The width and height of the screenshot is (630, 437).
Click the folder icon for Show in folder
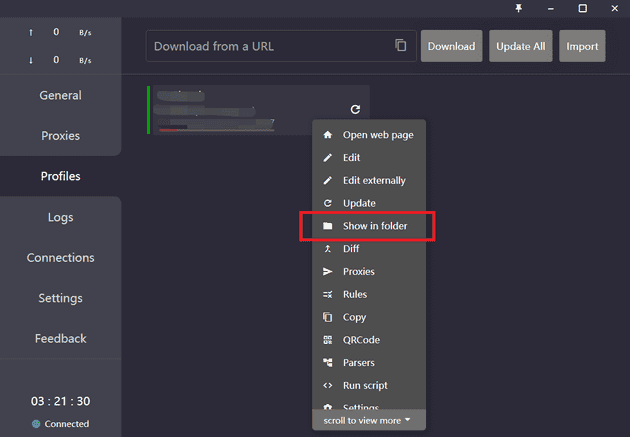click(327, 227)
